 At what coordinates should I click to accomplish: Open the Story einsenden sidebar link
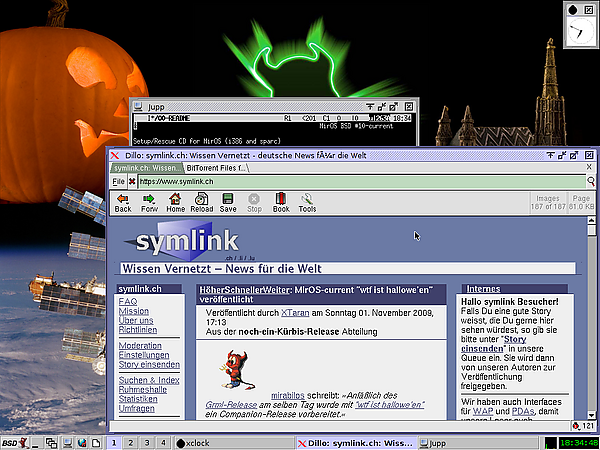(150, 364)
